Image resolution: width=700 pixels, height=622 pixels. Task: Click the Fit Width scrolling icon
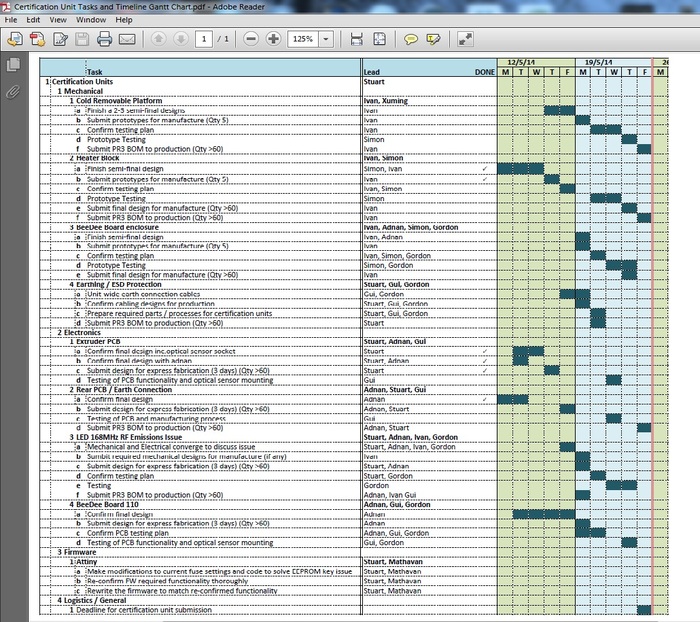pyautogui.click(x=357, y=39)
